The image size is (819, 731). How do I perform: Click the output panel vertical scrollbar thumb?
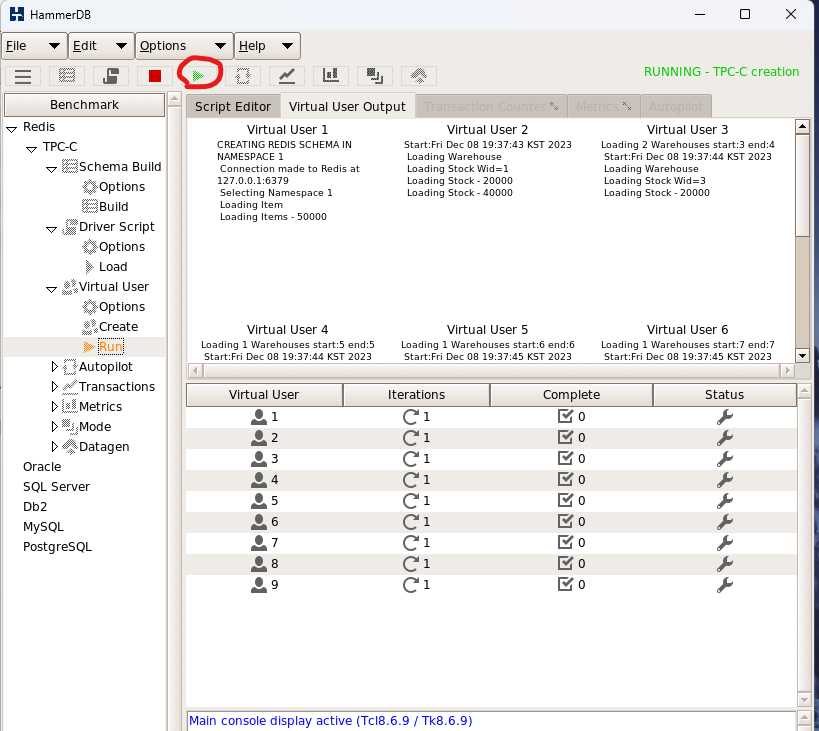click(x=802, y=186)
